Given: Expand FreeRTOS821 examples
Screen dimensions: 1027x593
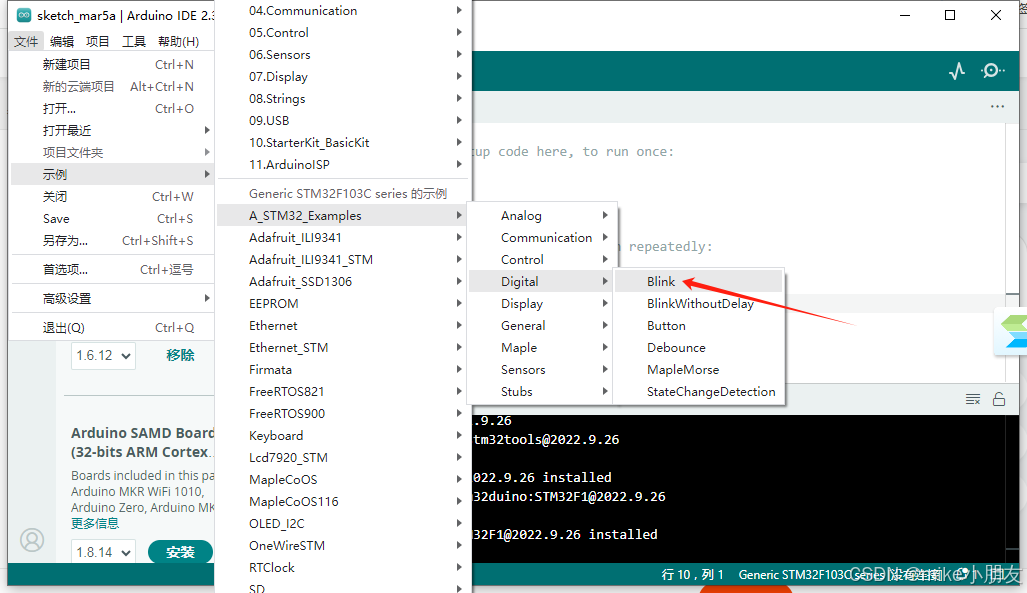Looking at the screenshot, I should (343, 391).
